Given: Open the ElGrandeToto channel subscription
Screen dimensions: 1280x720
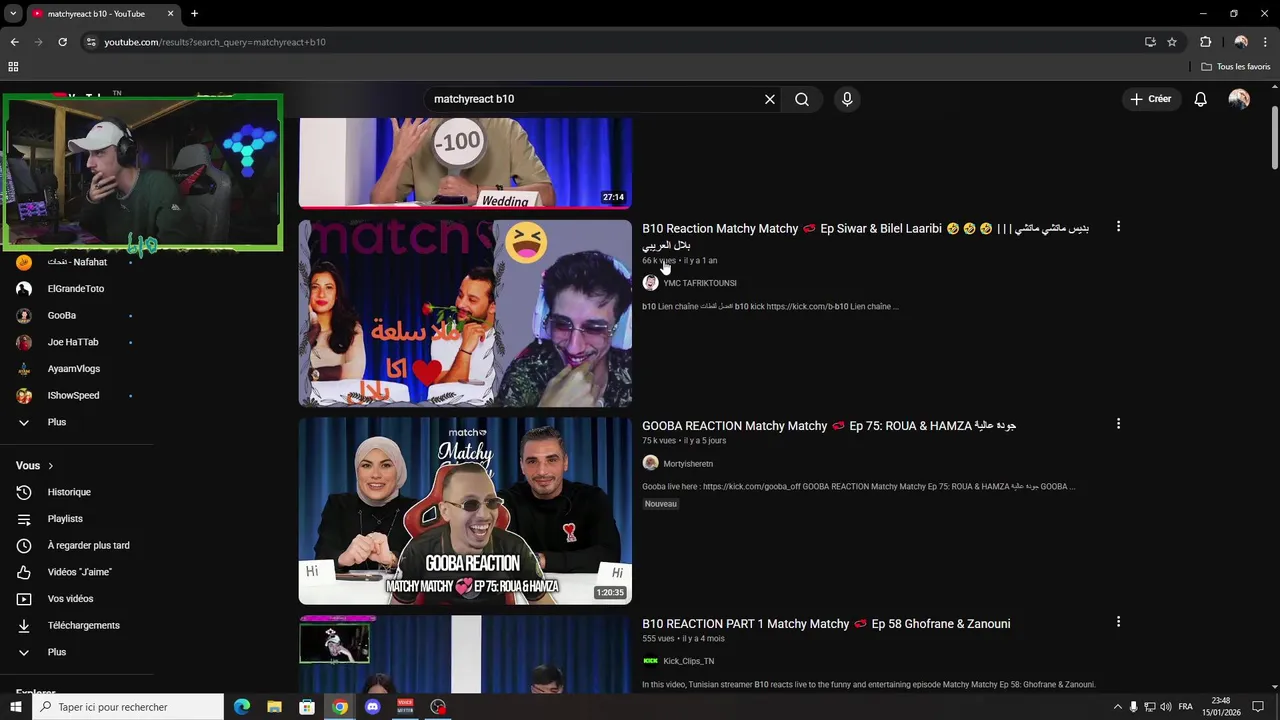Looking at the screenshot, I should [x=77, y=289].
